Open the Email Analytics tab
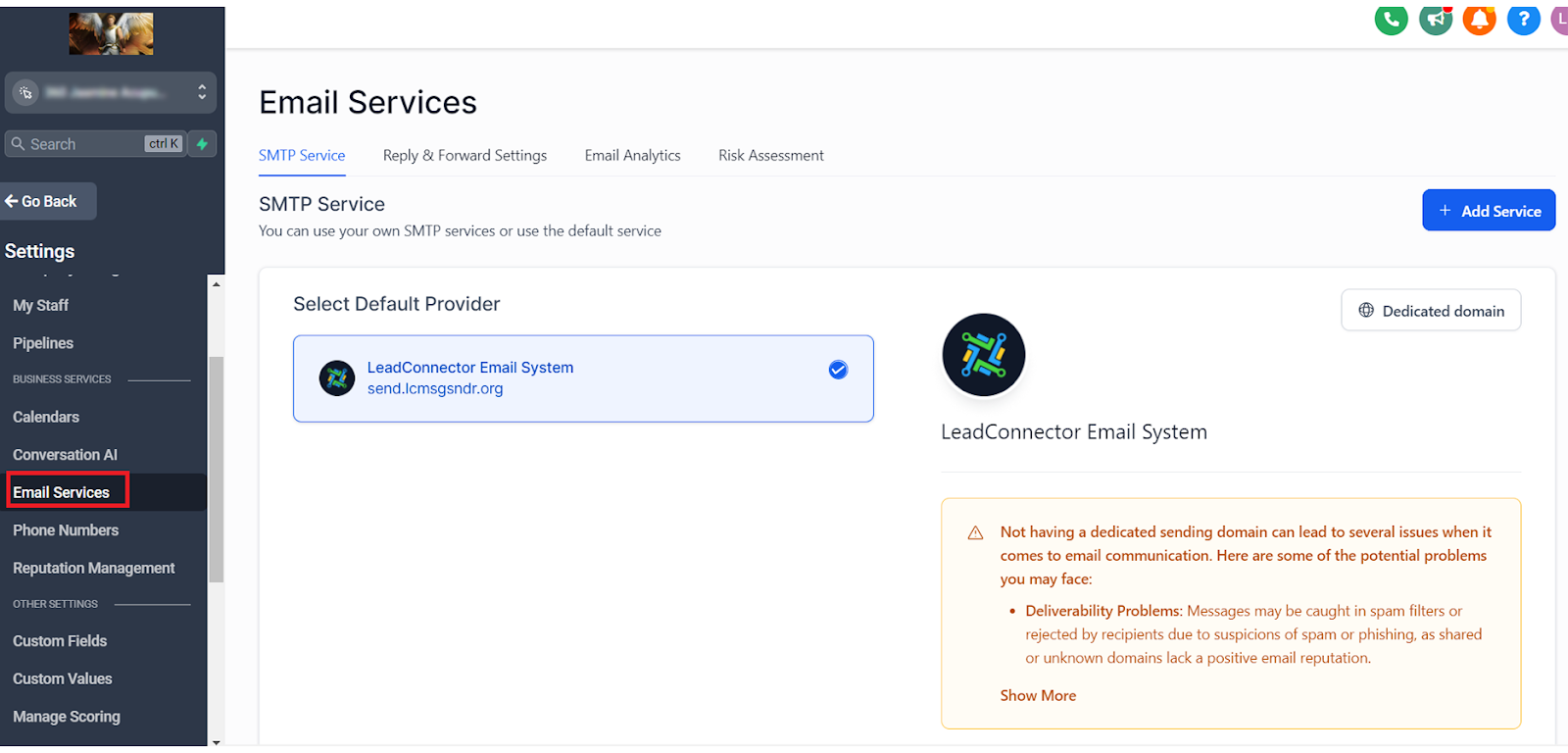Viewport: 1568px width, 753px height. [x=632, y=155]
